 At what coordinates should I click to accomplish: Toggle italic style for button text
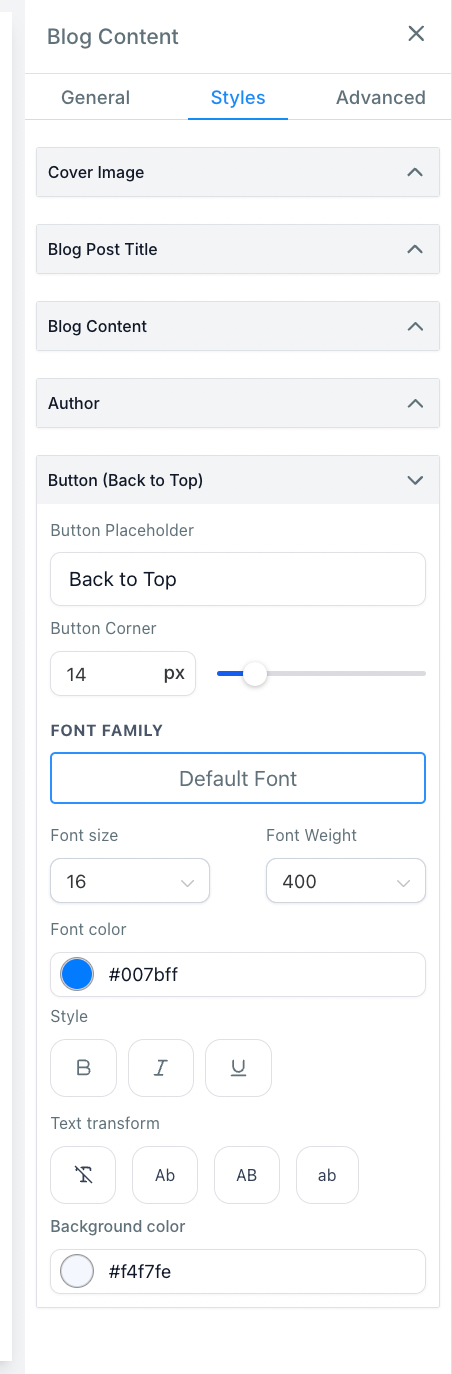coord(161,1068)
